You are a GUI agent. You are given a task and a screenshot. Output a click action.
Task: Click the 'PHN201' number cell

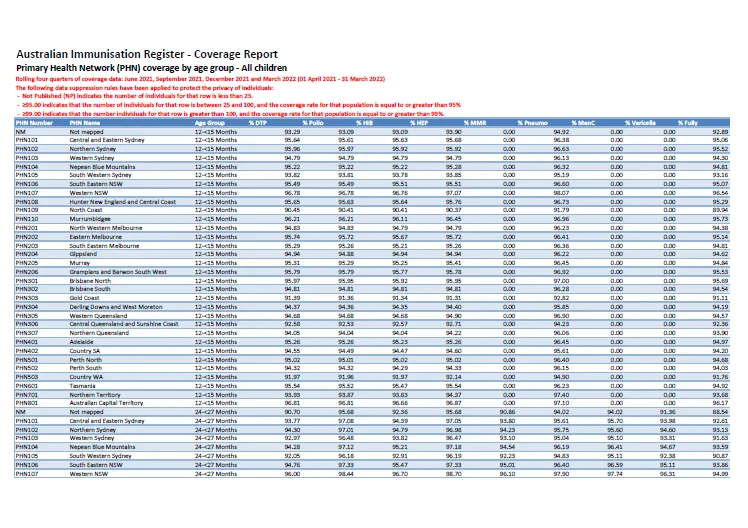point(27,228)
